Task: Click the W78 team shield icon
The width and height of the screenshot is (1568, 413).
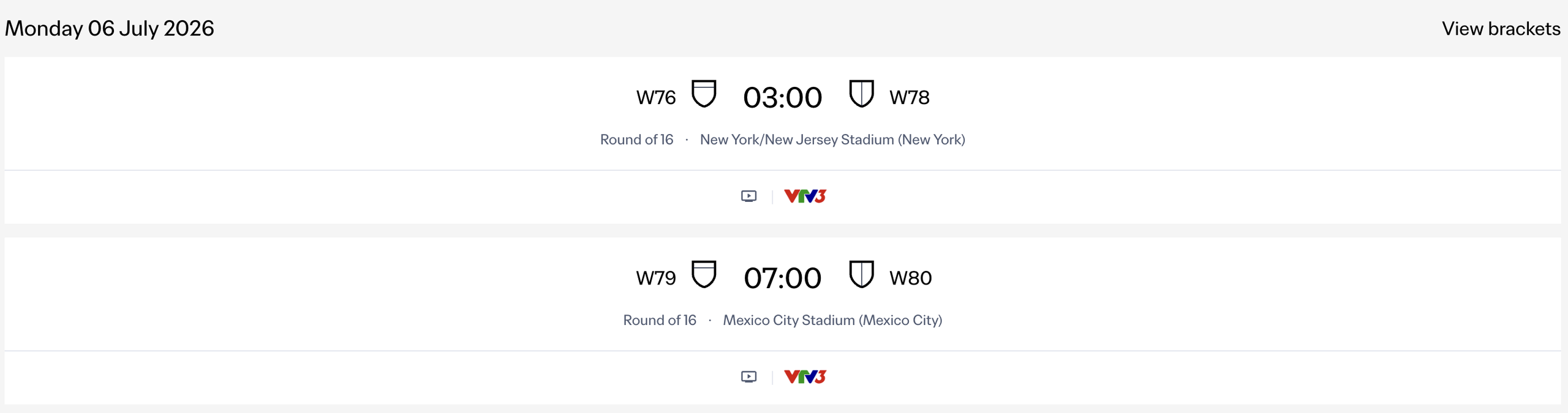Action: [861, 94]
